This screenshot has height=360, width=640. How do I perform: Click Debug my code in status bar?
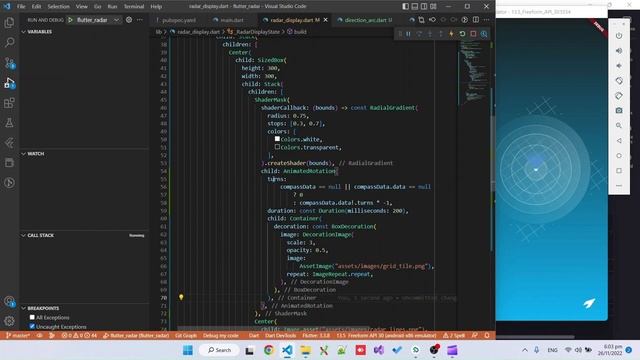[220, 336]
